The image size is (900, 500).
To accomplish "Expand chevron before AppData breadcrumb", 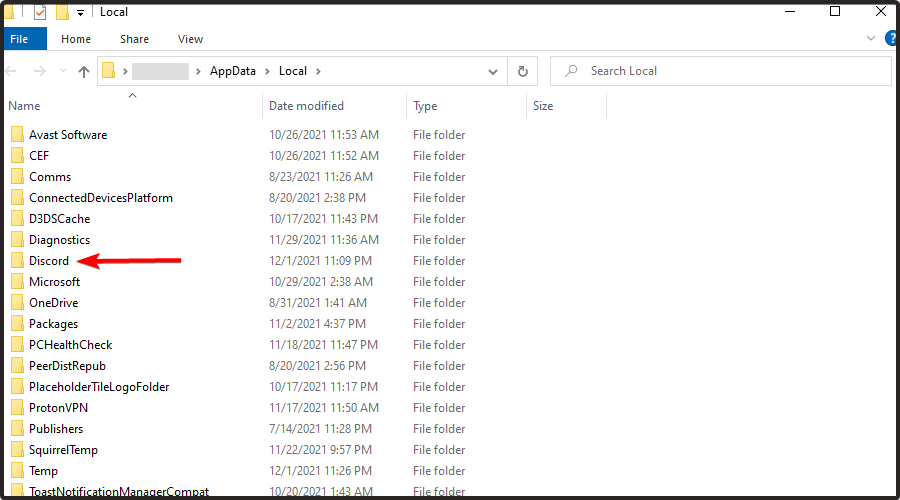I will tap(198, 71).
